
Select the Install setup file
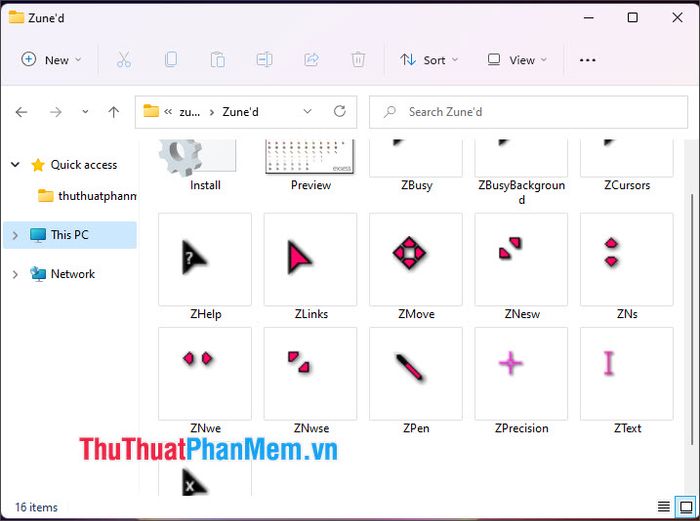[205, 166]
